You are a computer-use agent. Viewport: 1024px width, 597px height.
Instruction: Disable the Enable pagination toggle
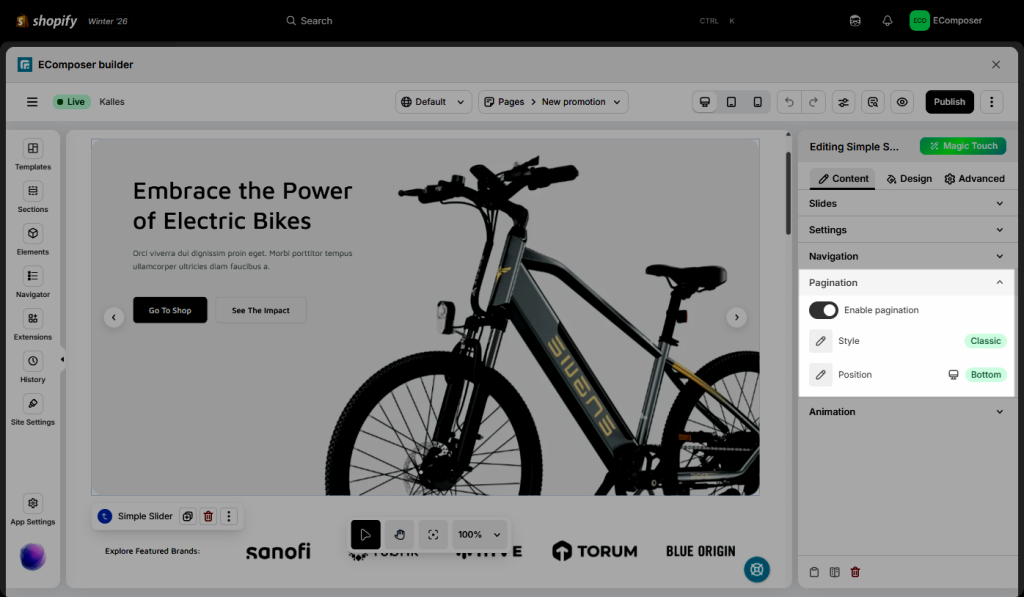pyautogui.click(x=824, y=310)
